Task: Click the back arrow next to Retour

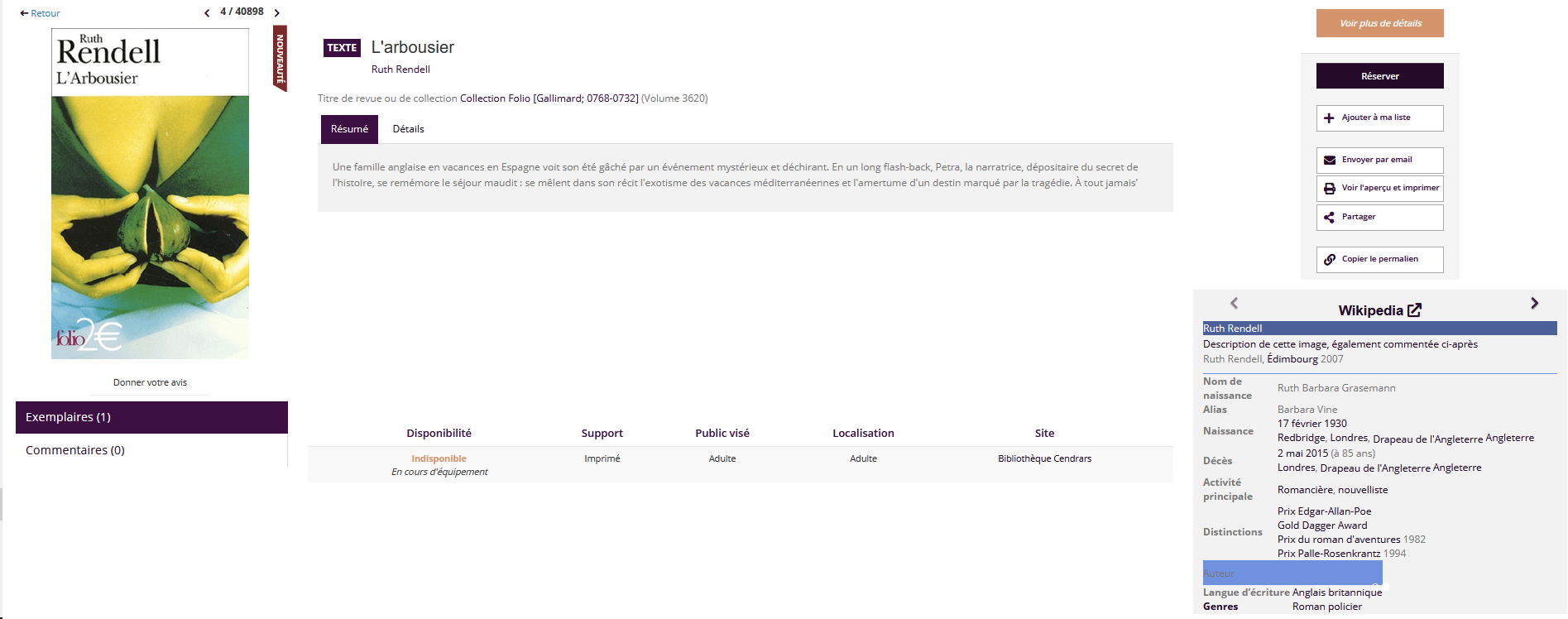Action: [24, 13]
